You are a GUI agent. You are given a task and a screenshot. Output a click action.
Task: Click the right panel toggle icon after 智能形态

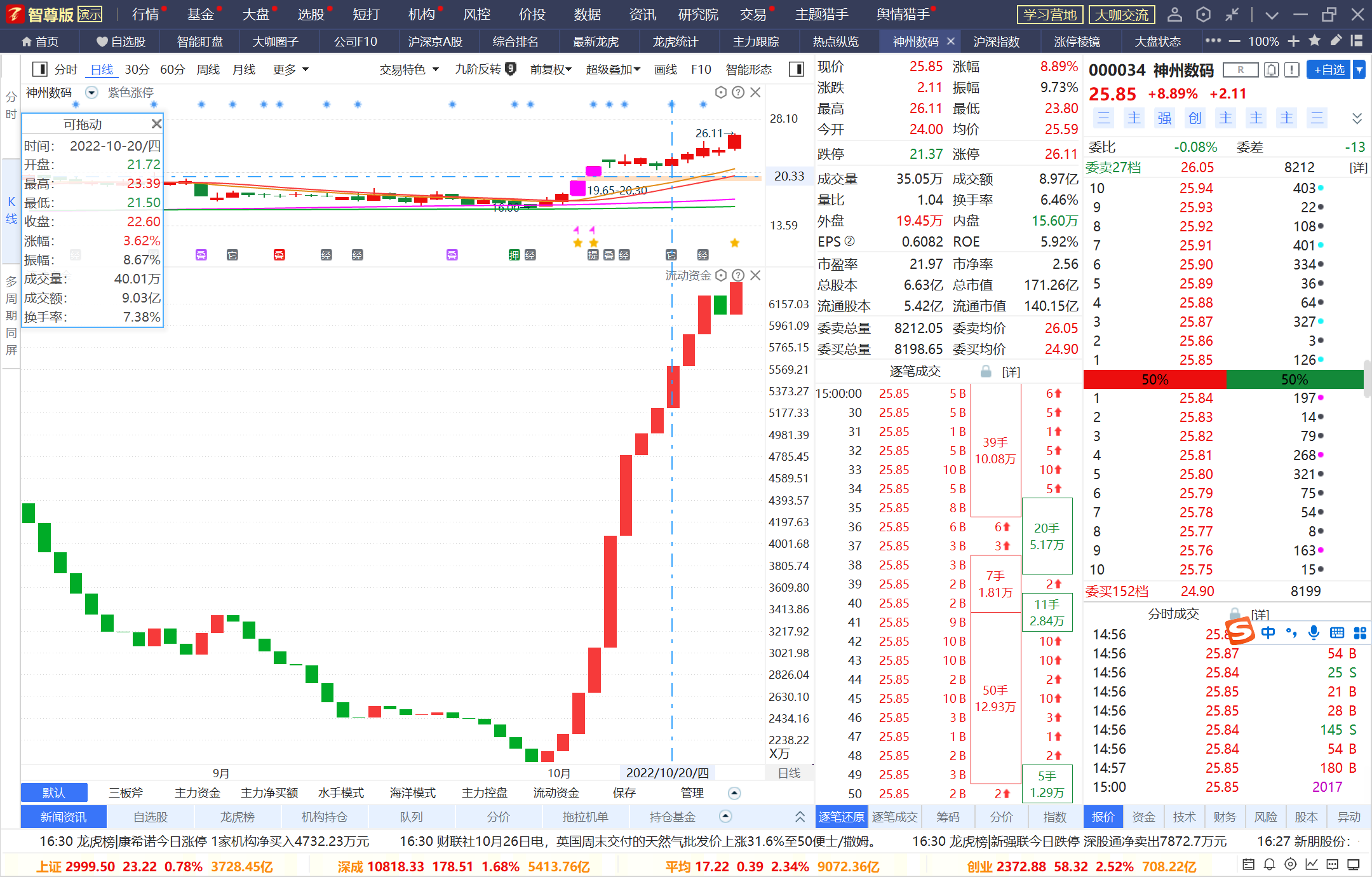point(796,69)
